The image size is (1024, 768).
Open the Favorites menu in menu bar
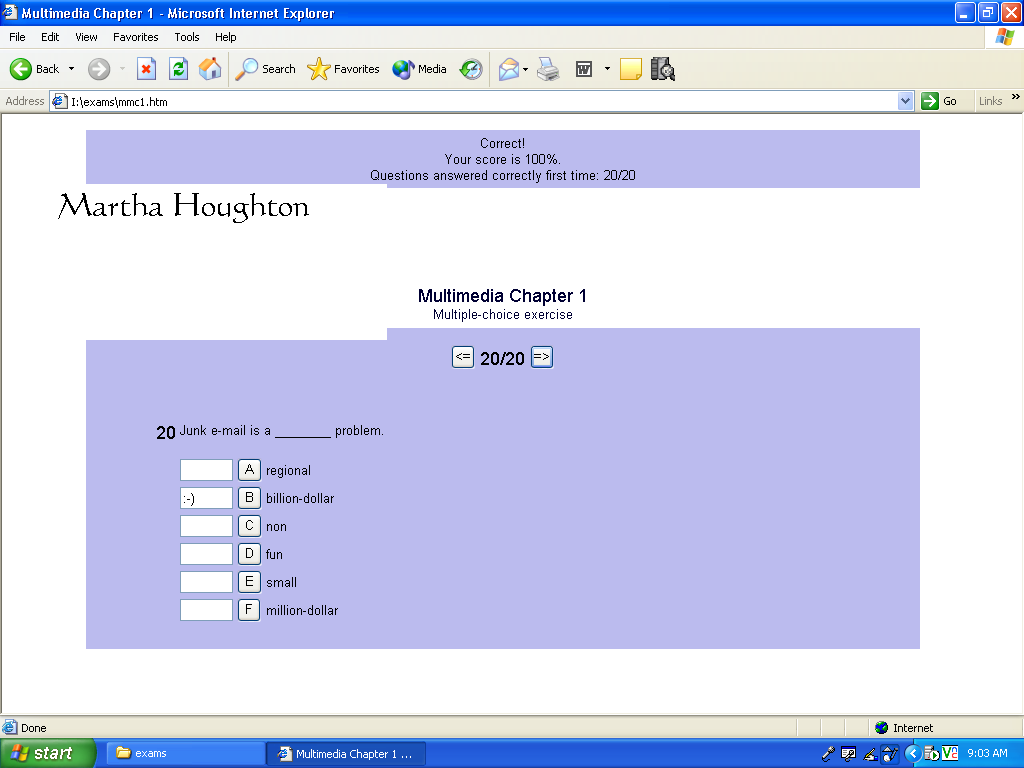pos(135,37)
